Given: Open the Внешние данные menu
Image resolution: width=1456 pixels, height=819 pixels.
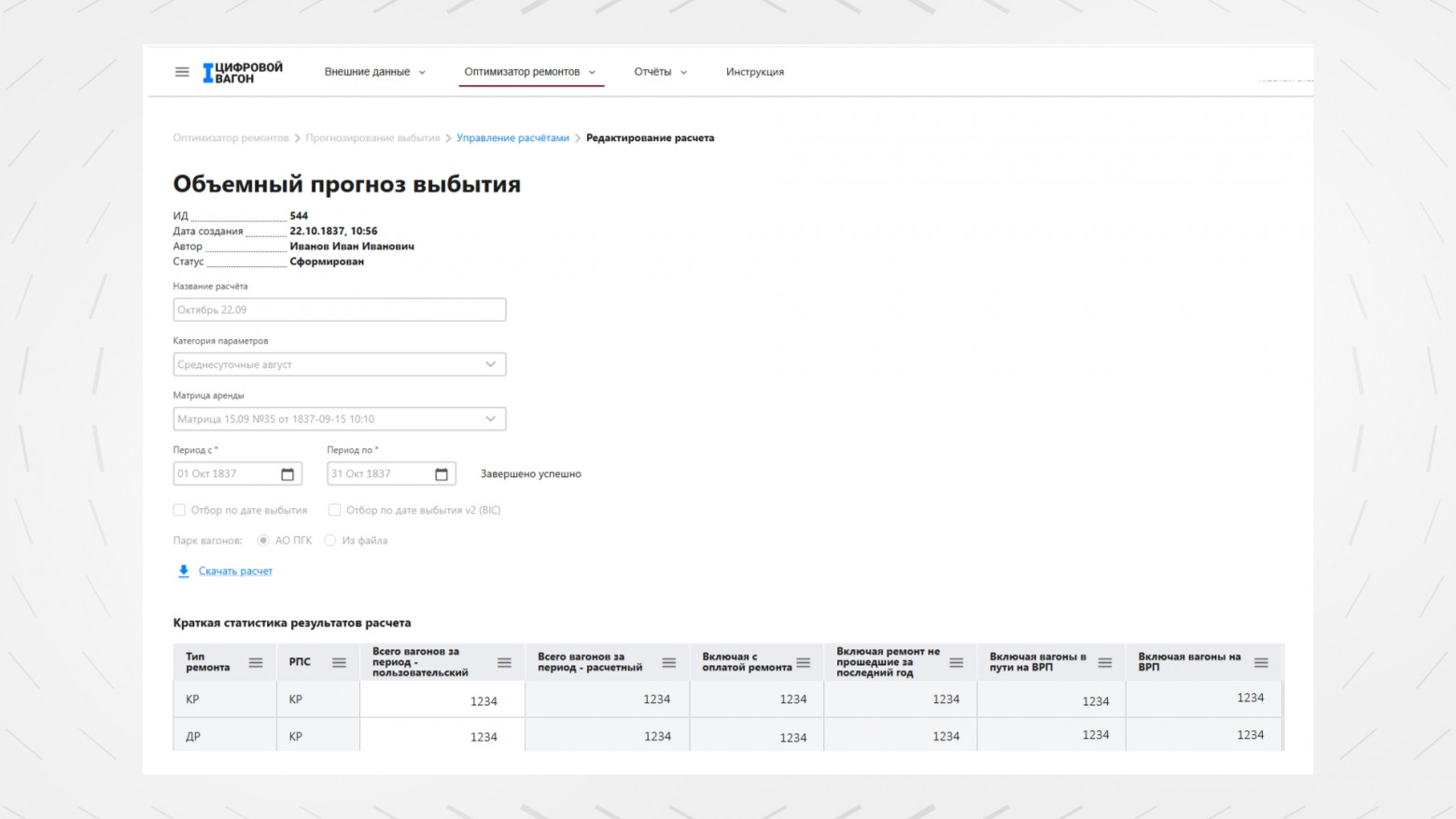Looking at the screenshot, I should pos(374,72).
